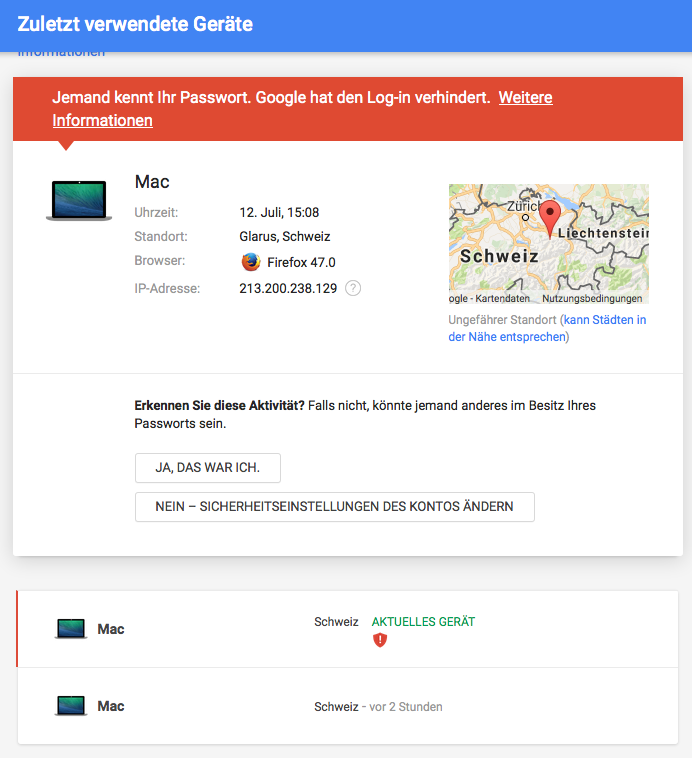Click the large Mac laptop icon
This screenshot has width=692, height=758.
(79, 200)
